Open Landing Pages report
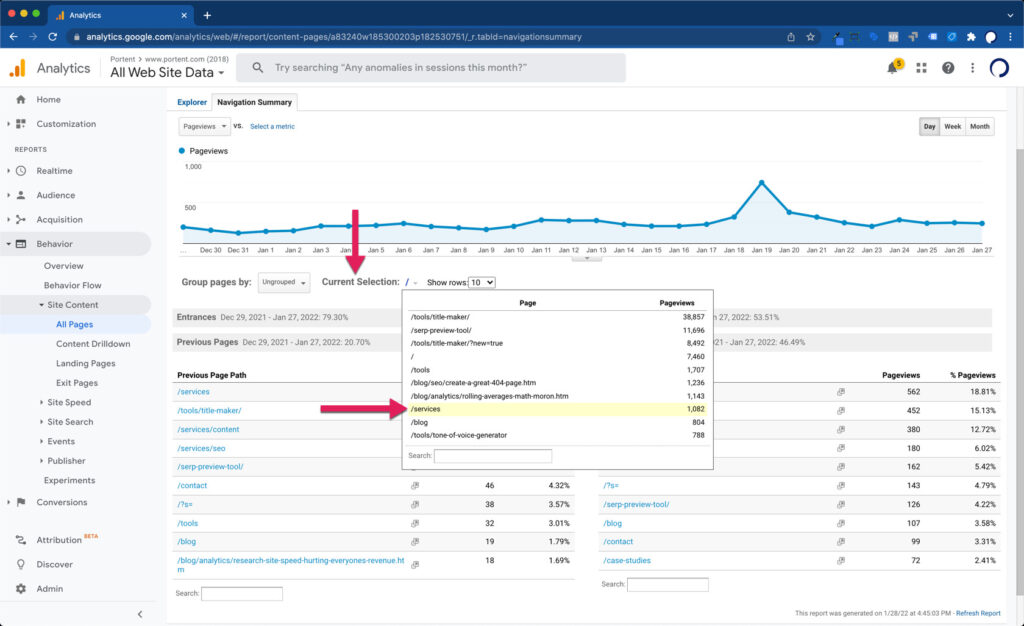The image size is (1024, 626). point(86,363)
